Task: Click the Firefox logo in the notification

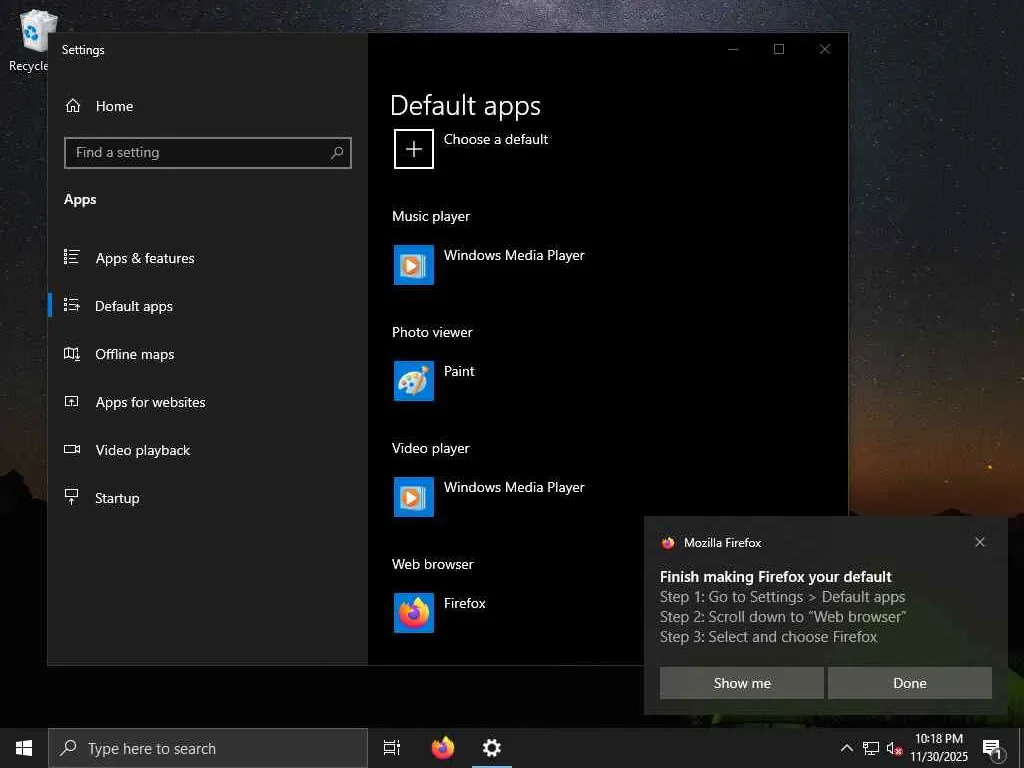Action: [x=667, y=543]
